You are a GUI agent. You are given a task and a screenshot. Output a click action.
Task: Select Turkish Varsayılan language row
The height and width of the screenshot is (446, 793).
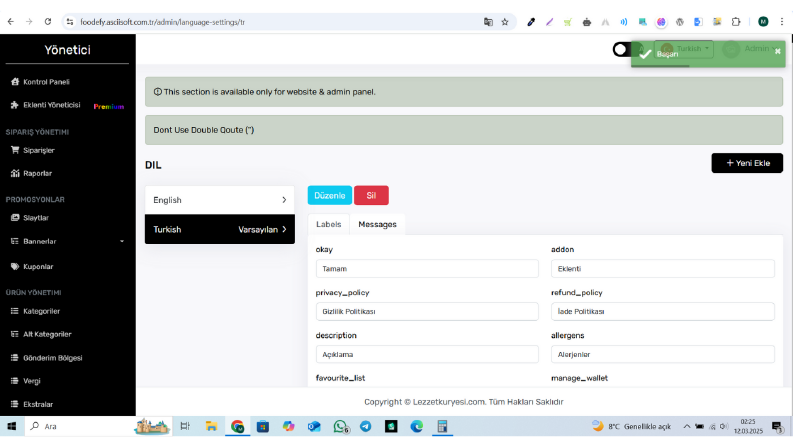click(219, 229)
